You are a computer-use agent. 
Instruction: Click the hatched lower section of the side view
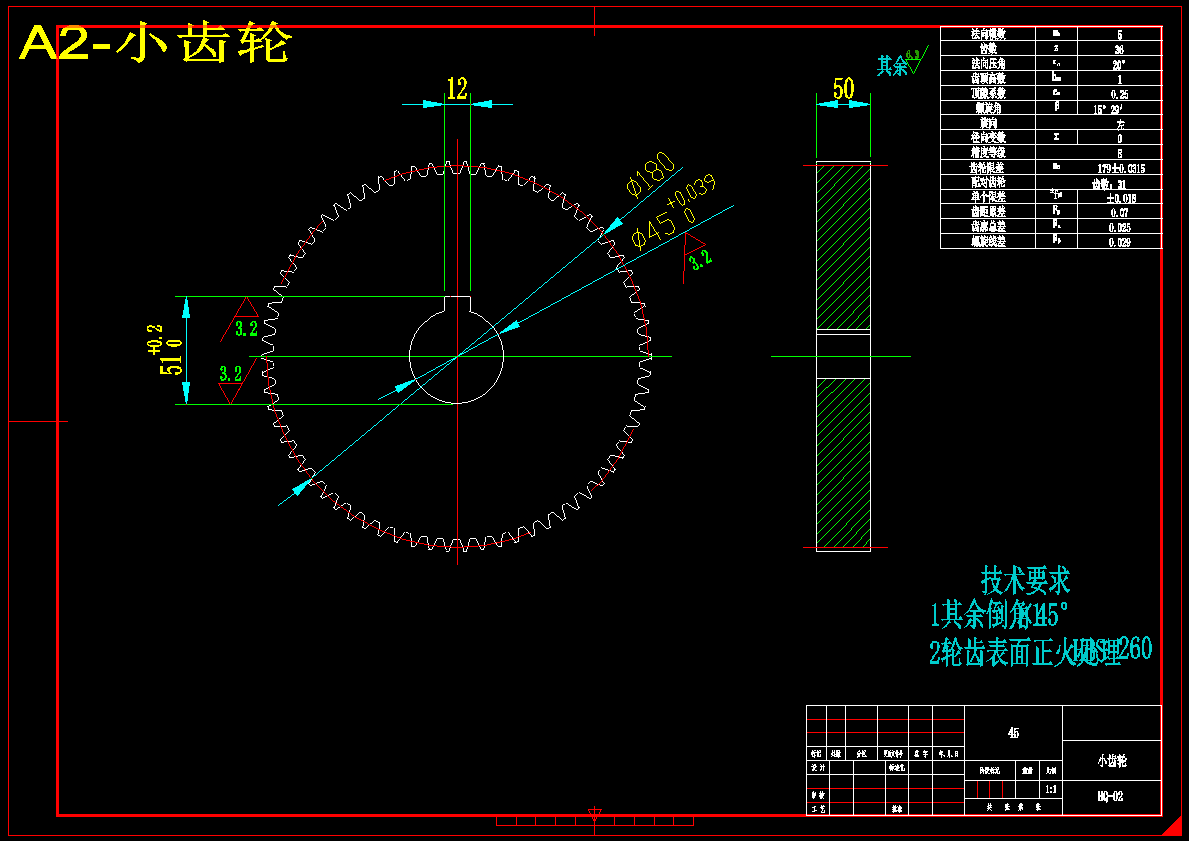click(x=843, y=463)
